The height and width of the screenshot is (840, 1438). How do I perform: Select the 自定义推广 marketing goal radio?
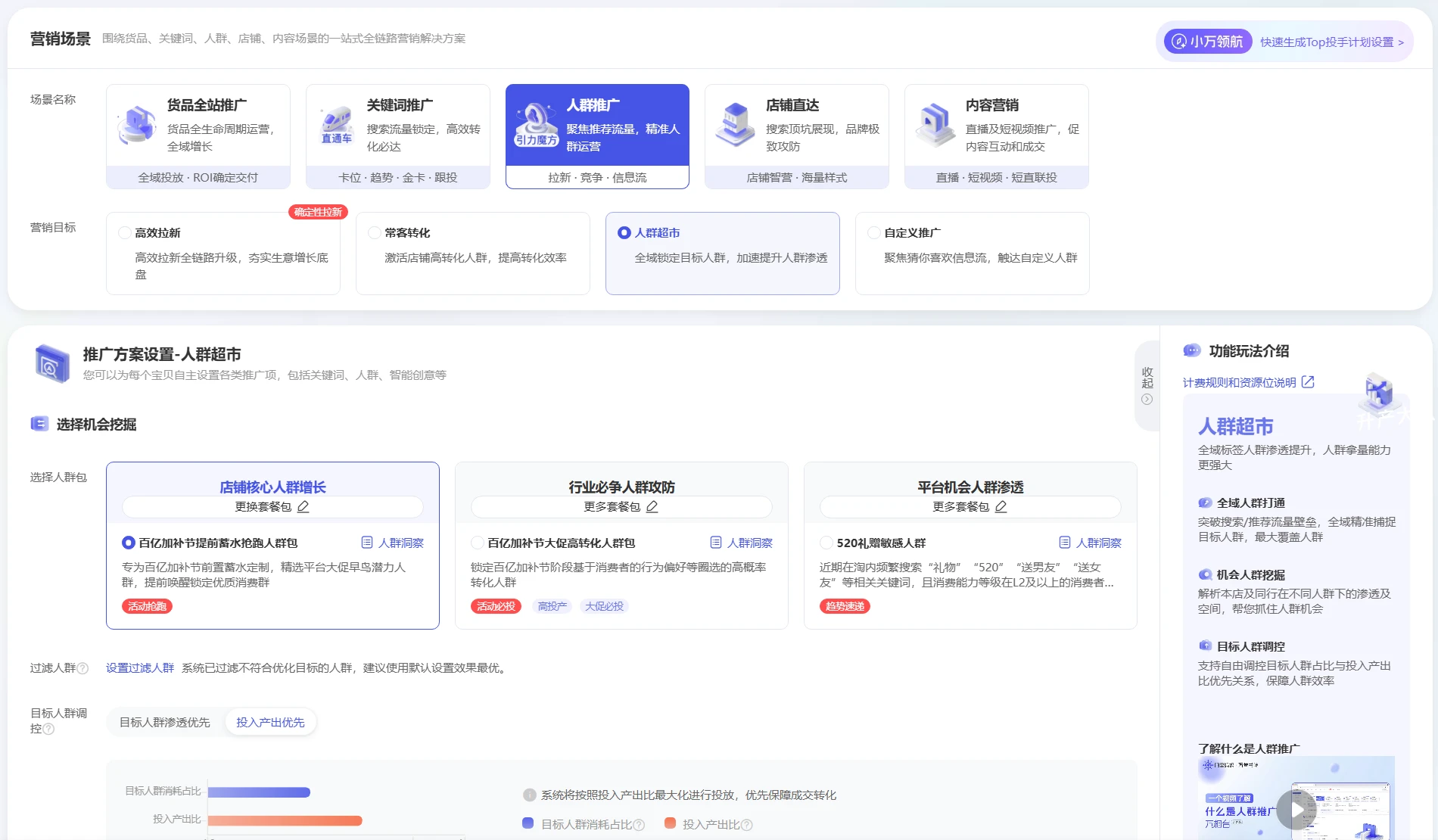[874, 232]
